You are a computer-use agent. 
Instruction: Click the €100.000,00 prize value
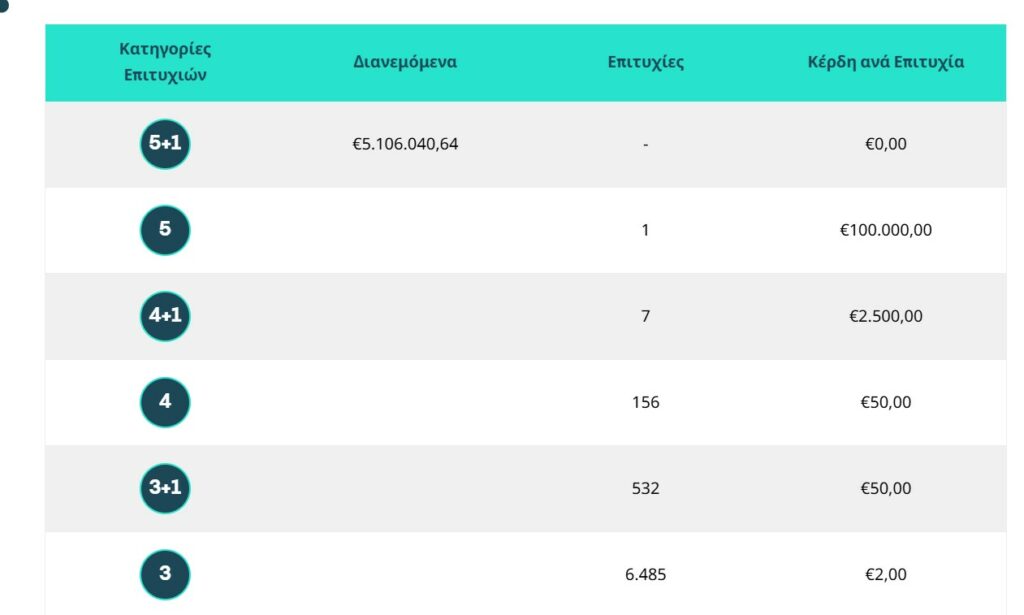tap(885, 230)
